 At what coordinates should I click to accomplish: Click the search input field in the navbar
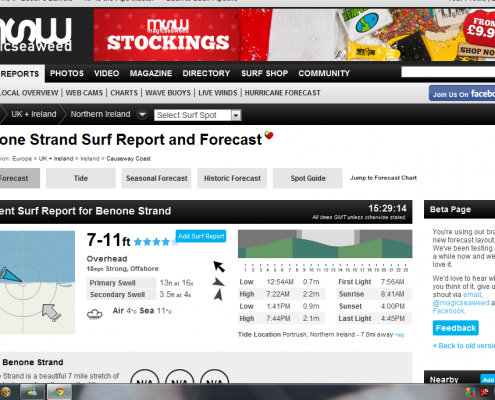pos(448,72)
